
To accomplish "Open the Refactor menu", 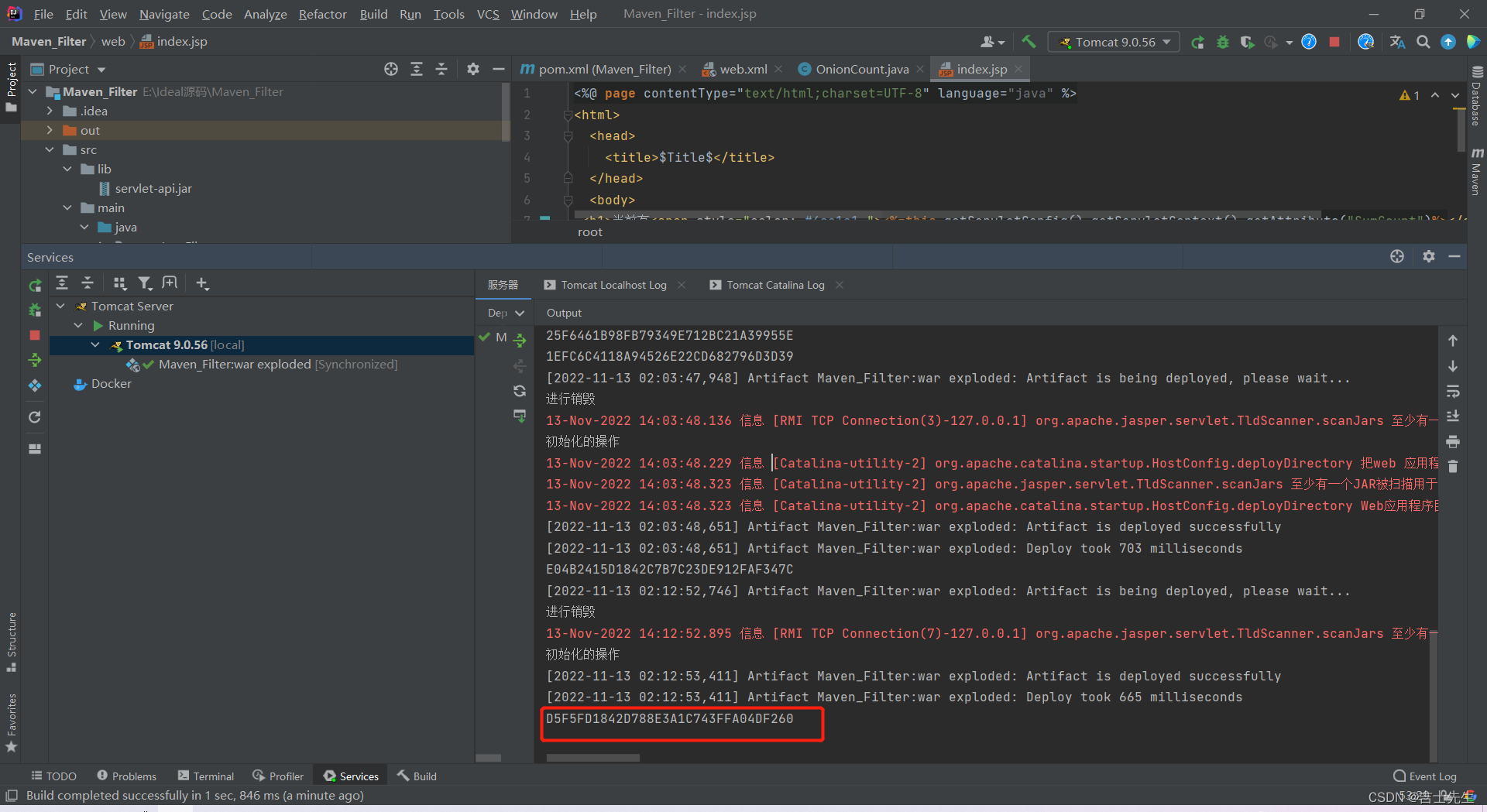I will click(x=322, y=14).
